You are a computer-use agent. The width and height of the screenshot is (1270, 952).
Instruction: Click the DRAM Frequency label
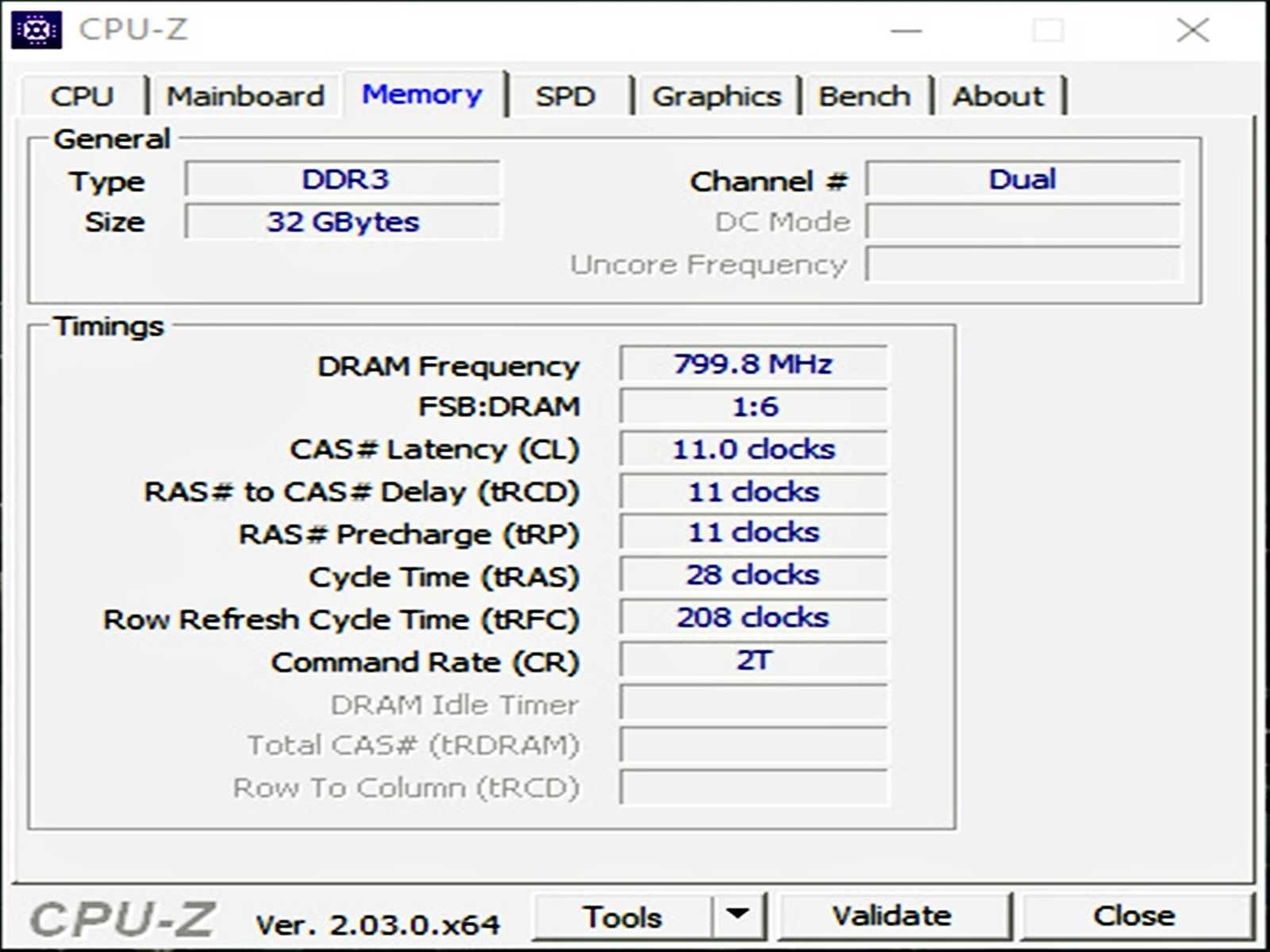(x=448, y=367)
